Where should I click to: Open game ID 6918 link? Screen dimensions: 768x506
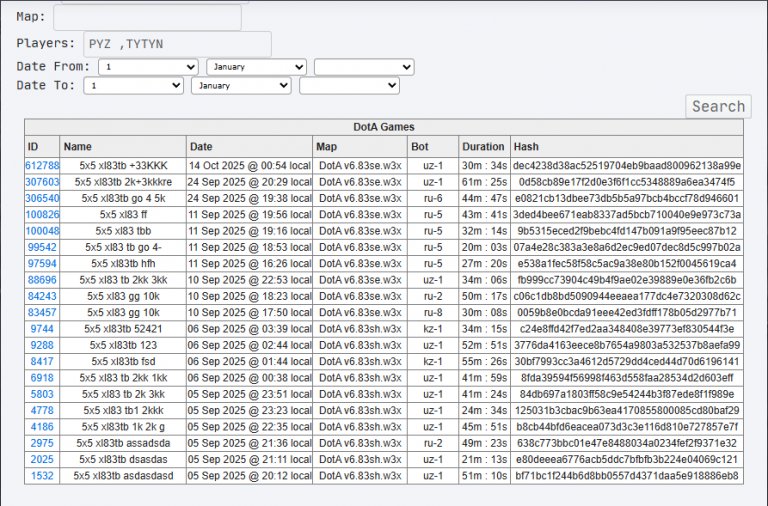point(42,378)
